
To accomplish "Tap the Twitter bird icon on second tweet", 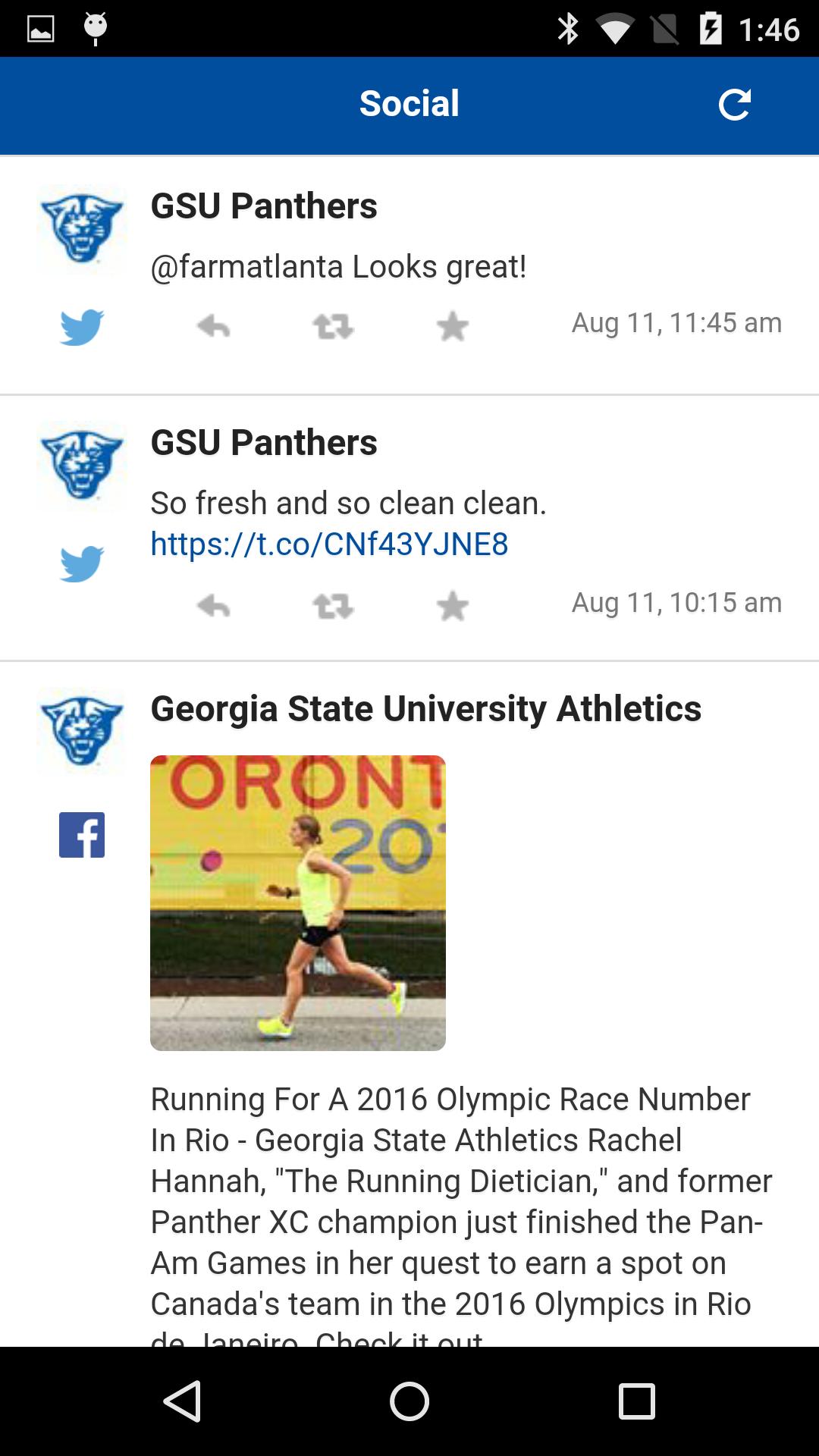I will pyautogui.click(x=82, y=563).
